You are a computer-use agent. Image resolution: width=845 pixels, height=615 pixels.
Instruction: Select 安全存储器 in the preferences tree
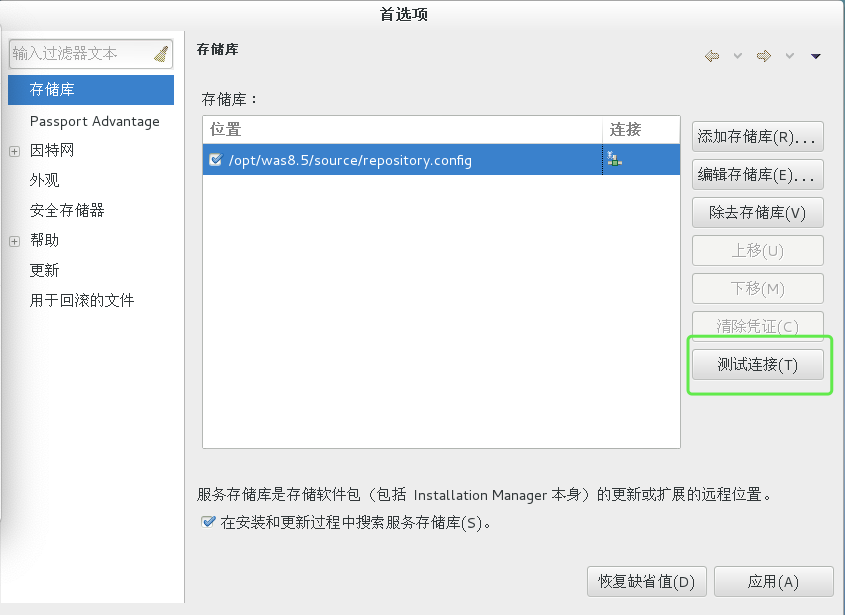tap(67, 210)
